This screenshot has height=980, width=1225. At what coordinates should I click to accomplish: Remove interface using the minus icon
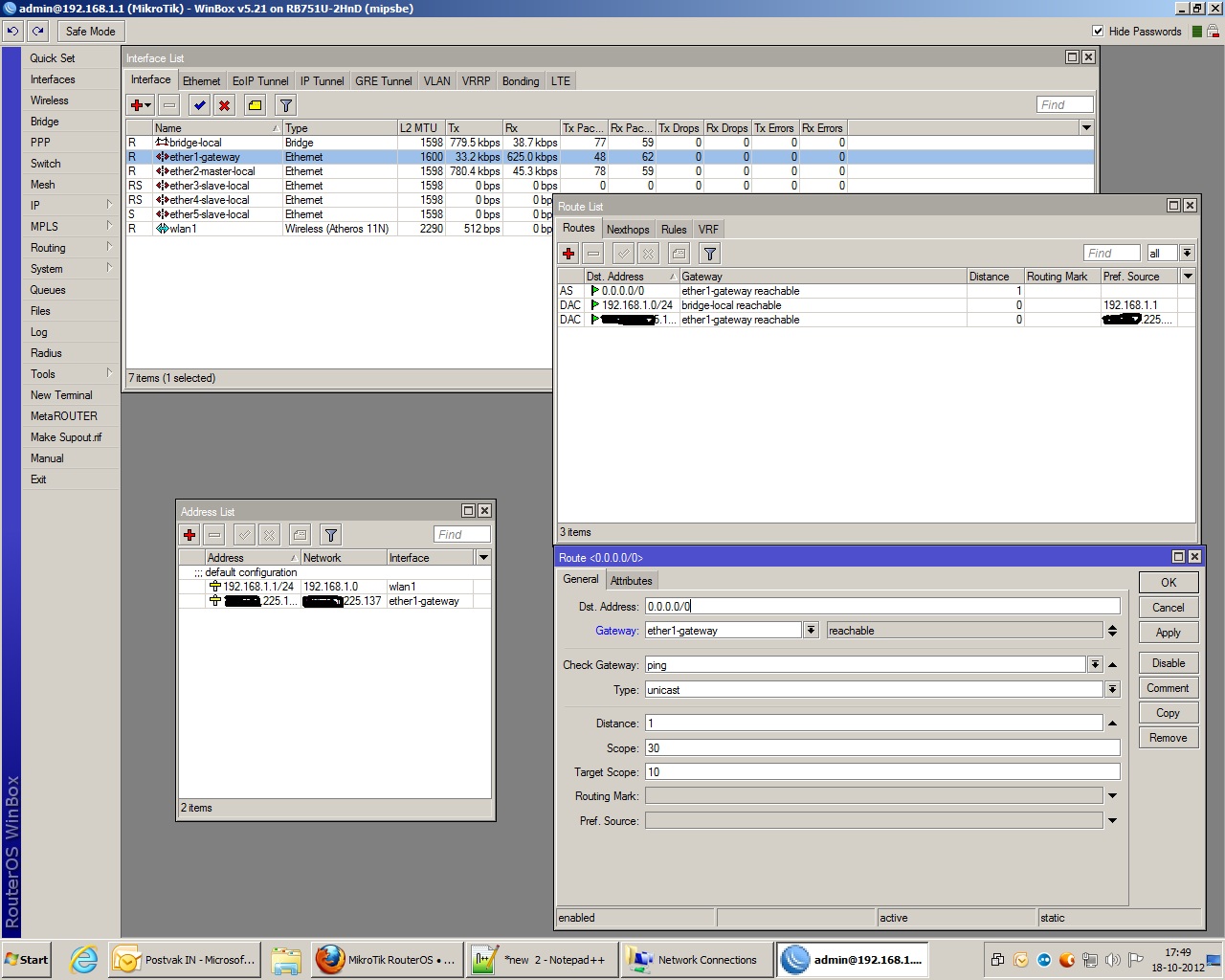tap(169, 105)
